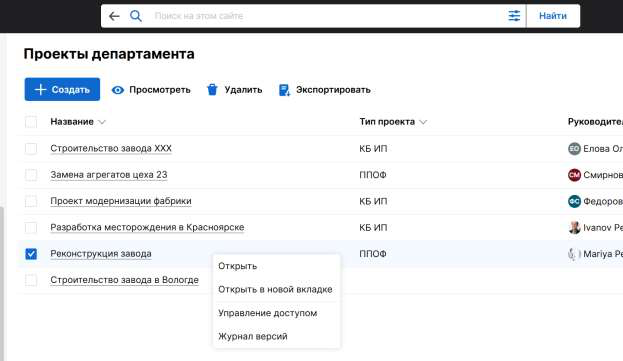The image size is (623, 361).
Task: Click Федоров avatar icon
Action: (574, 201)
